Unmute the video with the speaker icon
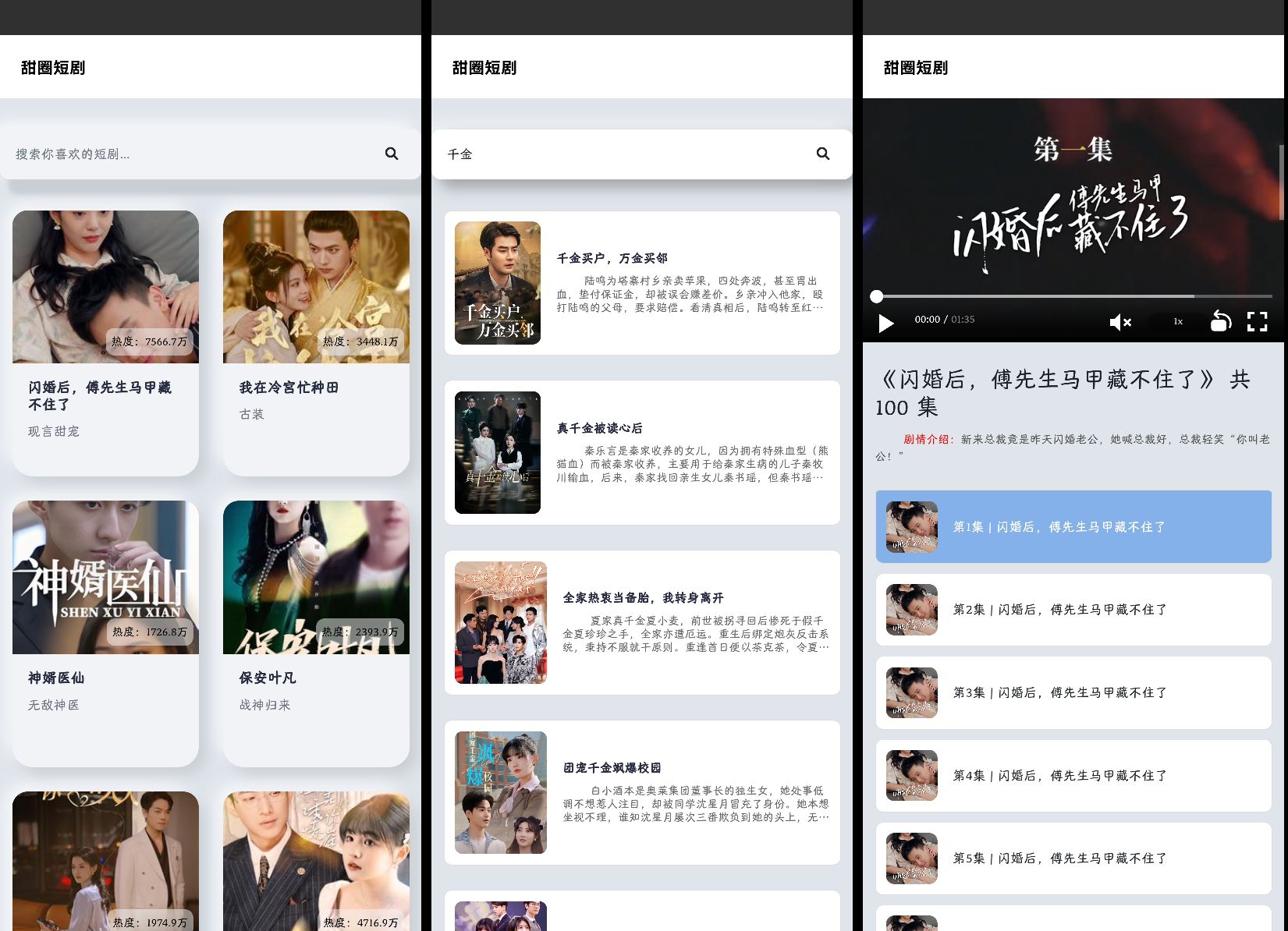1288x931 pixels. (1119, 322)
